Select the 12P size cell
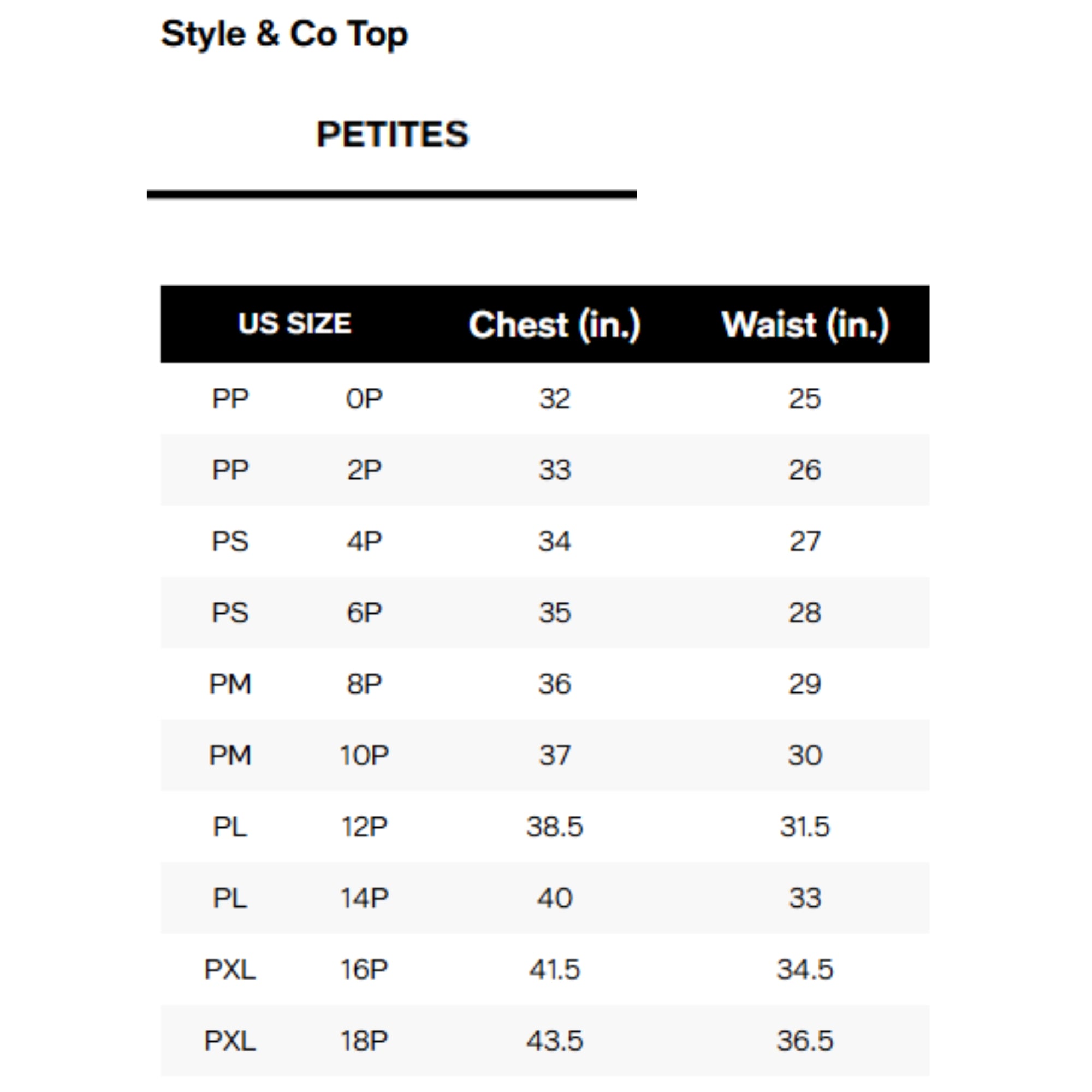 click(365, 826)
